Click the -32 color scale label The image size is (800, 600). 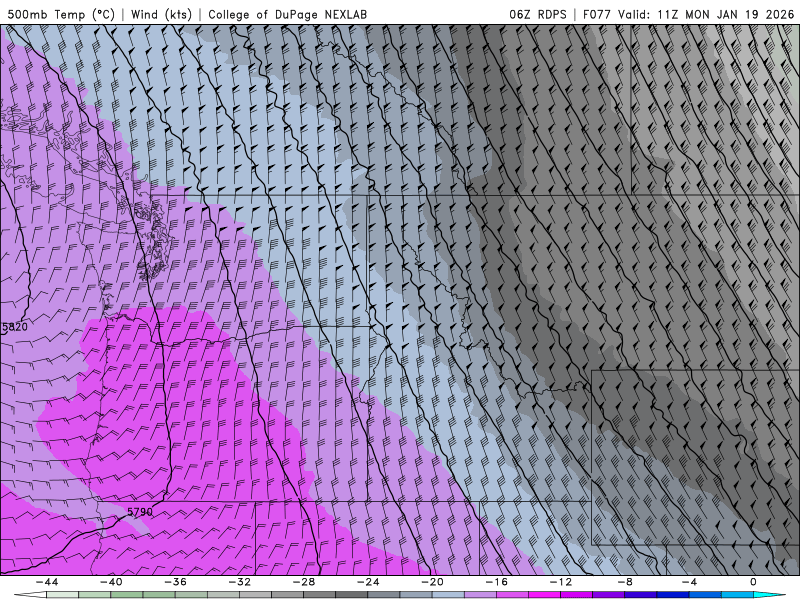(x=240, y=582)
